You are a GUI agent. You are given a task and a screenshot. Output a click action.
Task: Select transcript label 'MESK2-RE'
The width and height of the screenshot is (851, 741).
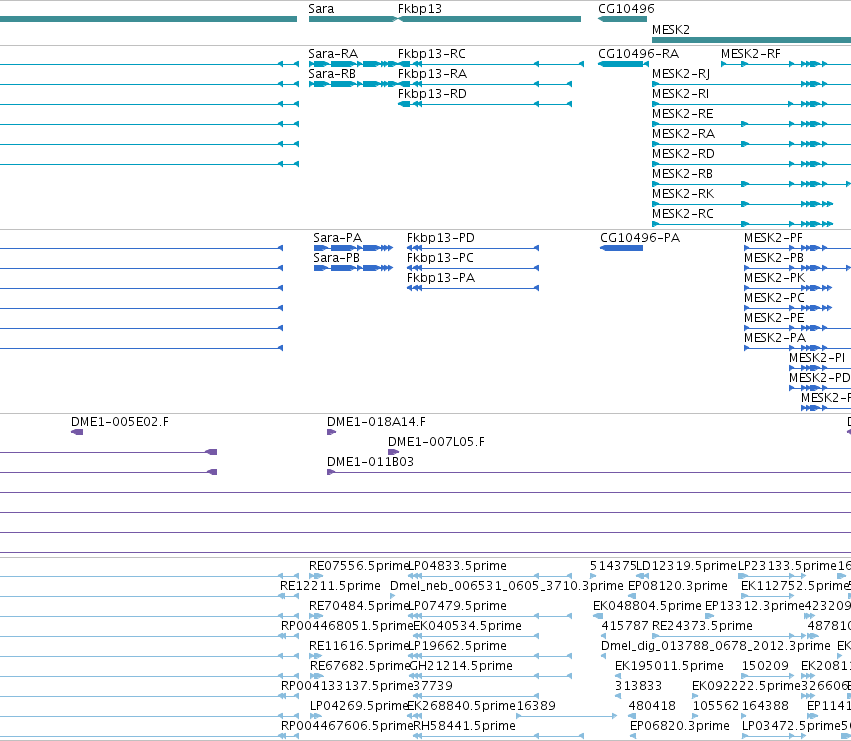[x=682, y=114]
